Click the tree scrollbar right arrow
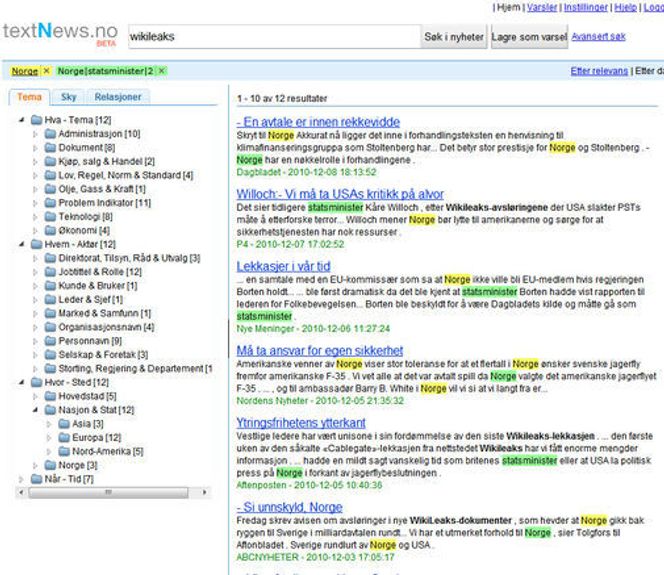Screen dimensions: 664x575 click(x=205, y=492)
